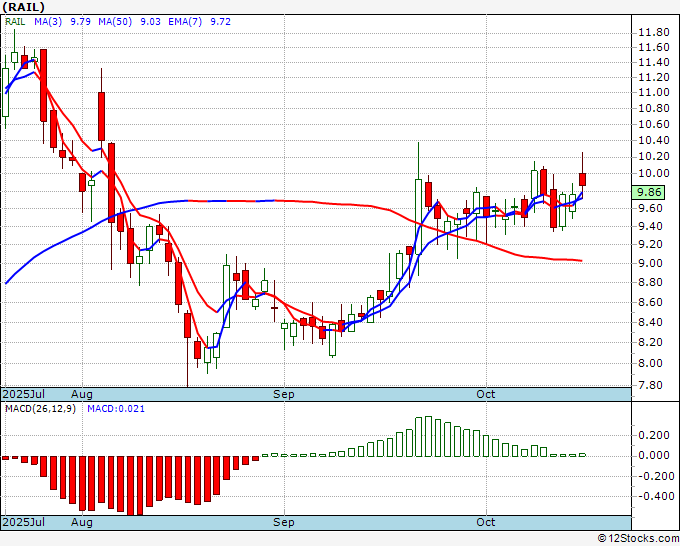Select the RAIL legend label
680x546 pixels.
click(15, 22)
